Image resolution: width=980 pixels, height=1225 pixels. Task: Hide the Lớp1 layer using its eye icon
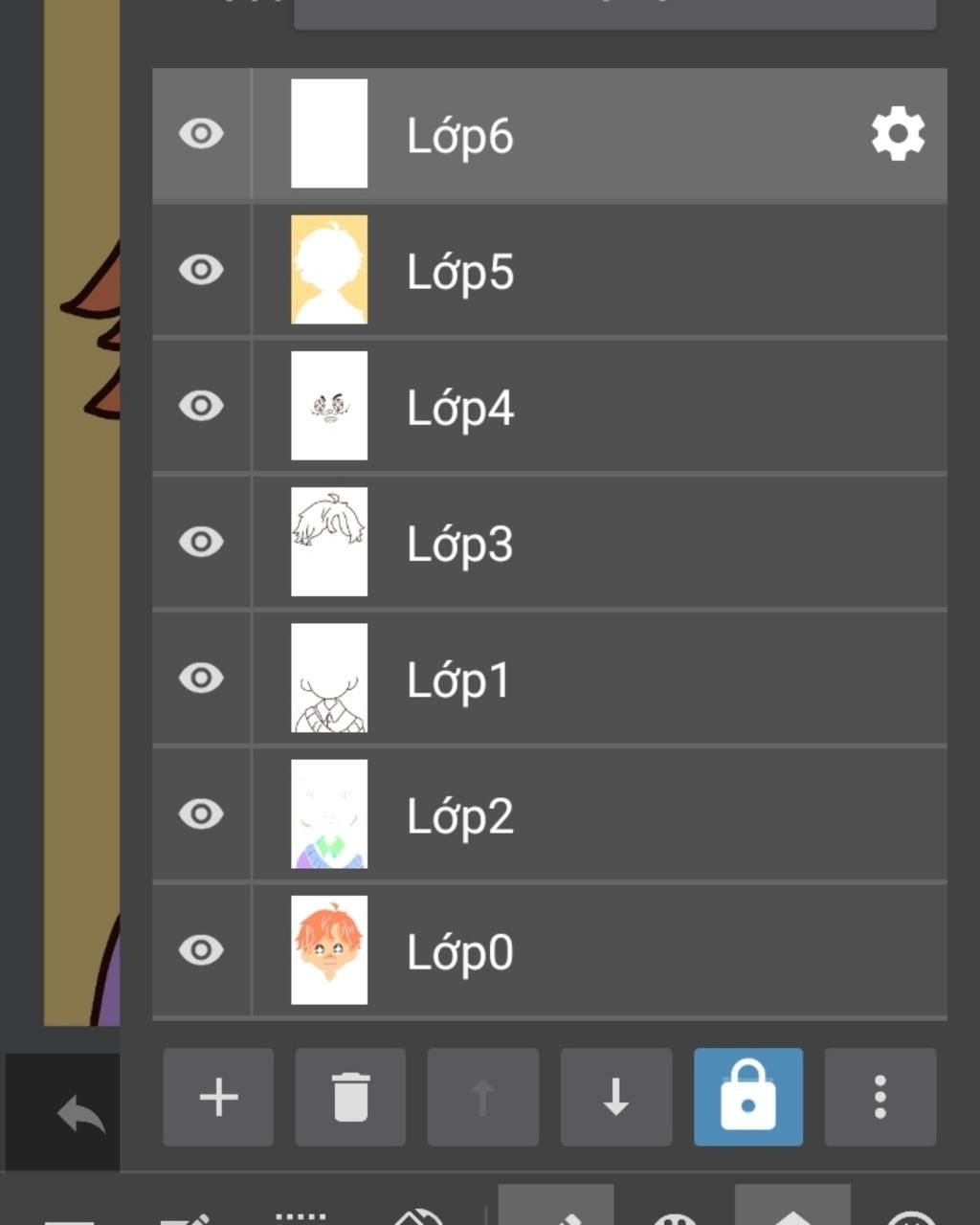pos(201,678)
